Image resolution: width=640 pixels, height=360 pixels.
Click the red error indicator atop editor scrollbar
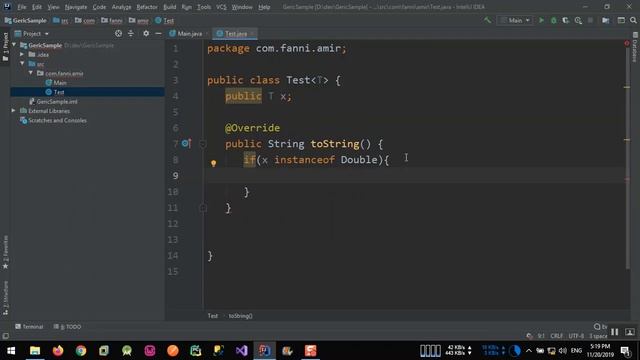627,43
